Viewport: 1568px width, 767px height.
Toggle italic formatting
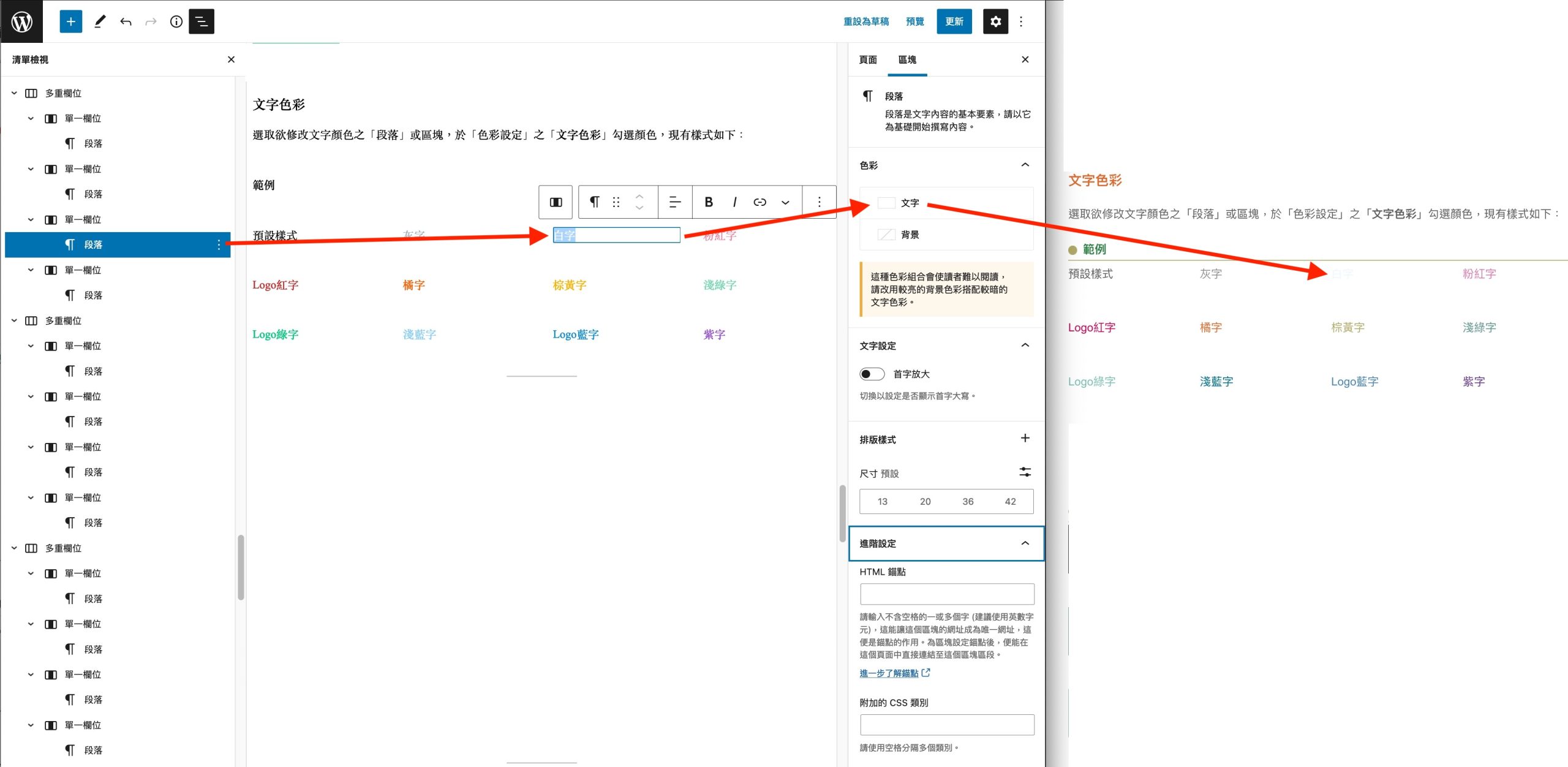(x=734, y=202)
